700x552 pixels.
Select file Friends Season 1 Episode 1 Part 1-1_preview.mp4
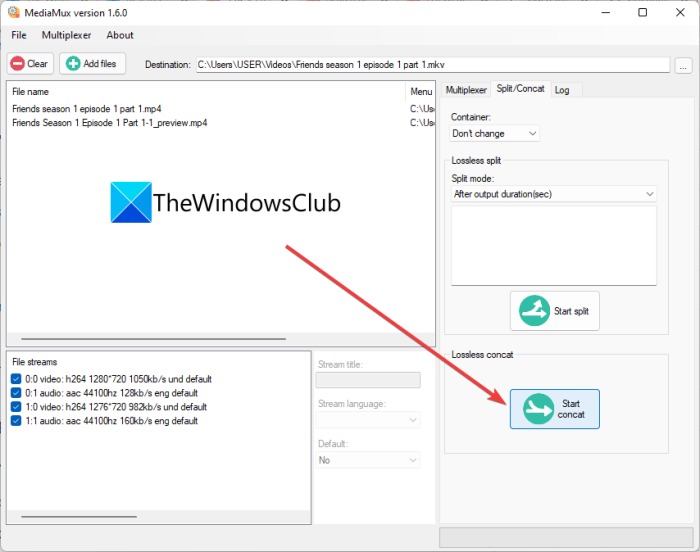109,122
